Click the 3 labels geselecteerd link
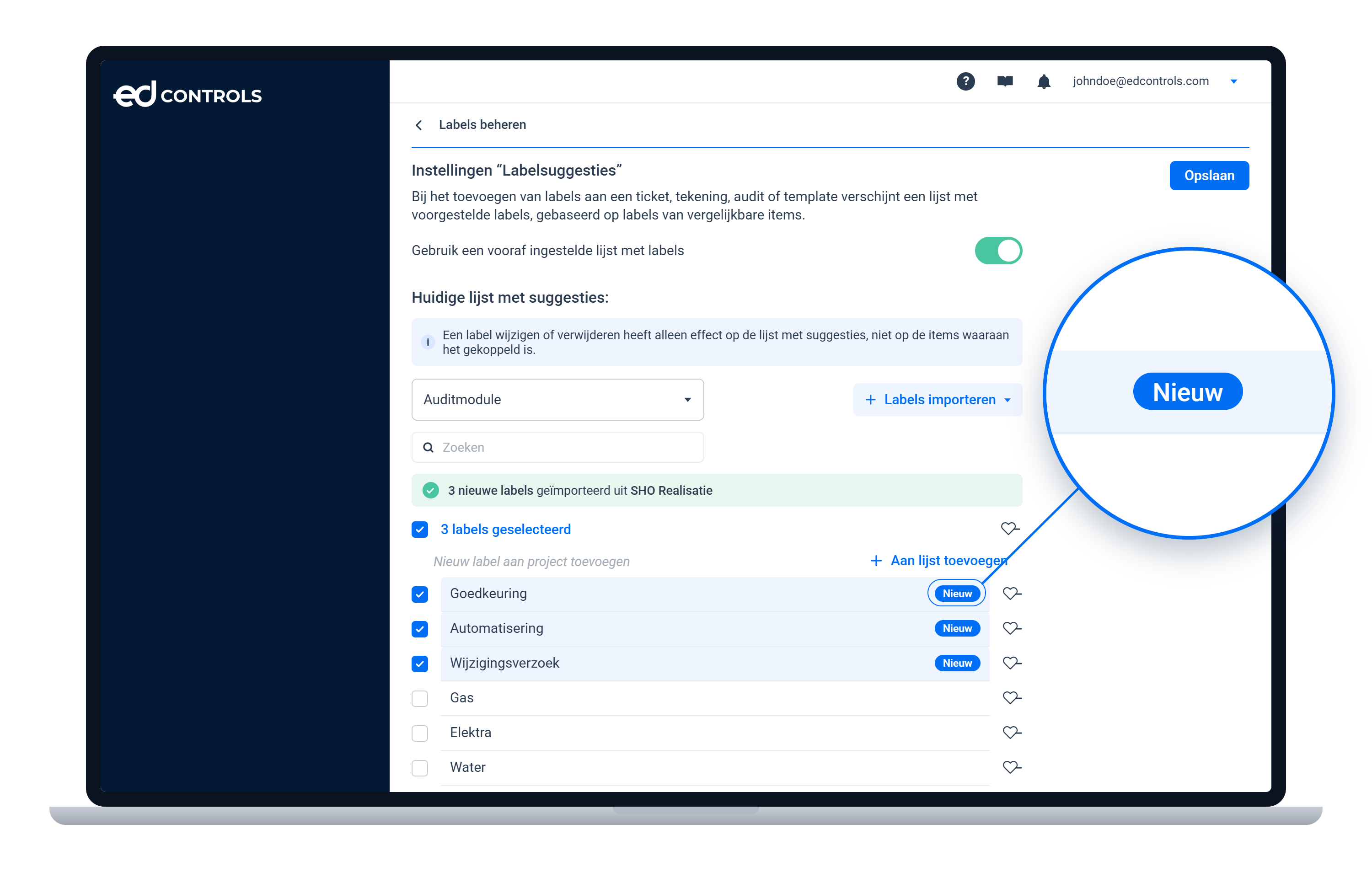 (x=506, y=530)
